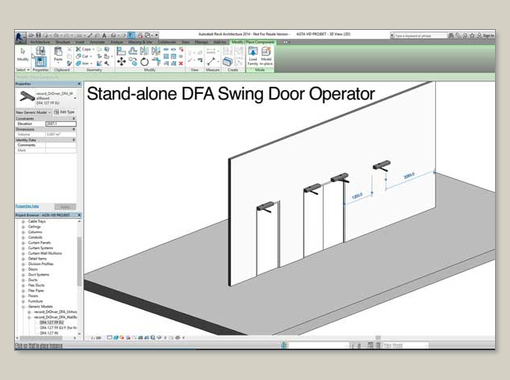Choose the Offset tool
The image size is (510, 380).
point(133,51)
